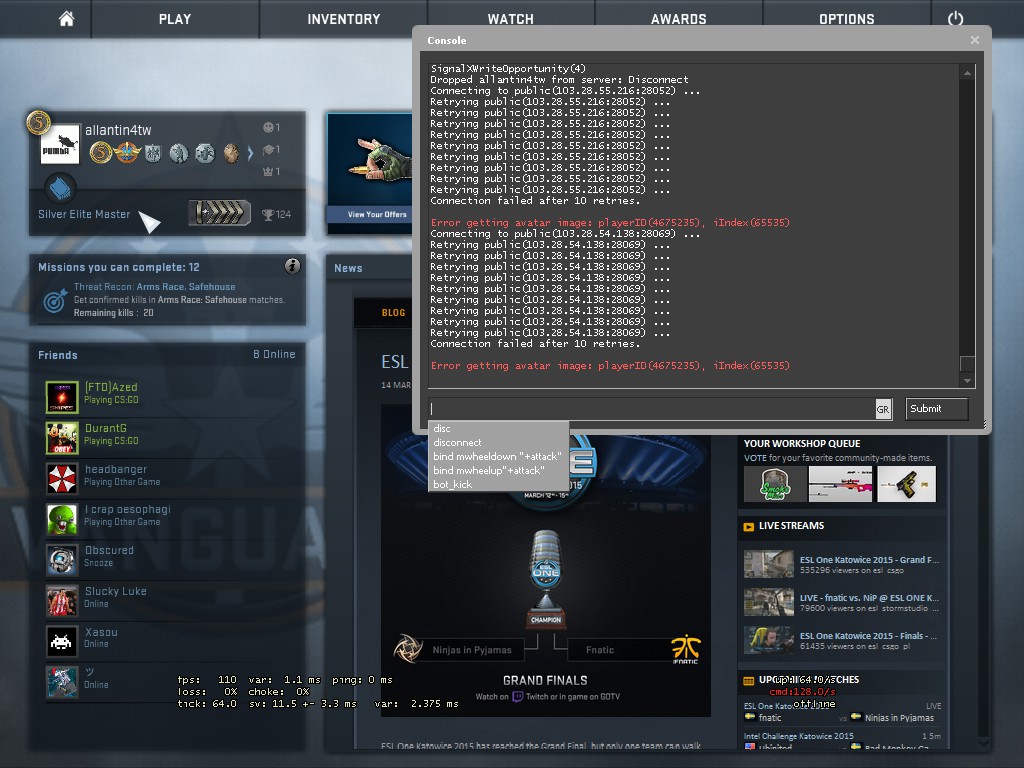
Task: Click the mission target icon
Action: click(x=56, y=300)
